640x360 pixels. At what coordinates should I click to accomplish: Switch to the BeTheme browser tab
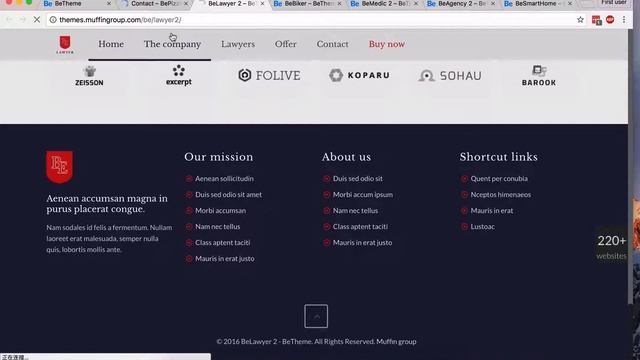[77, 4]
